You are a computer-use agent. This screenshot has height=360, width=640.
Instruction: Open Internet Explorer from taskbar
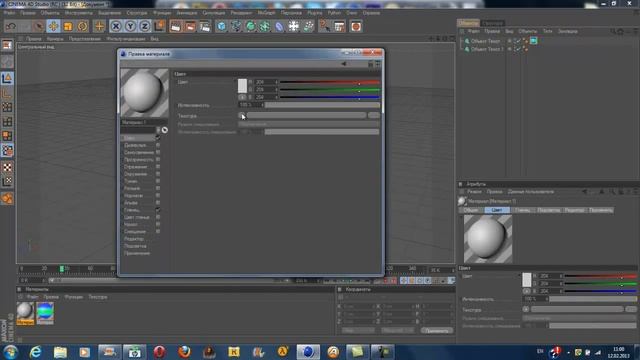[36, 351]
